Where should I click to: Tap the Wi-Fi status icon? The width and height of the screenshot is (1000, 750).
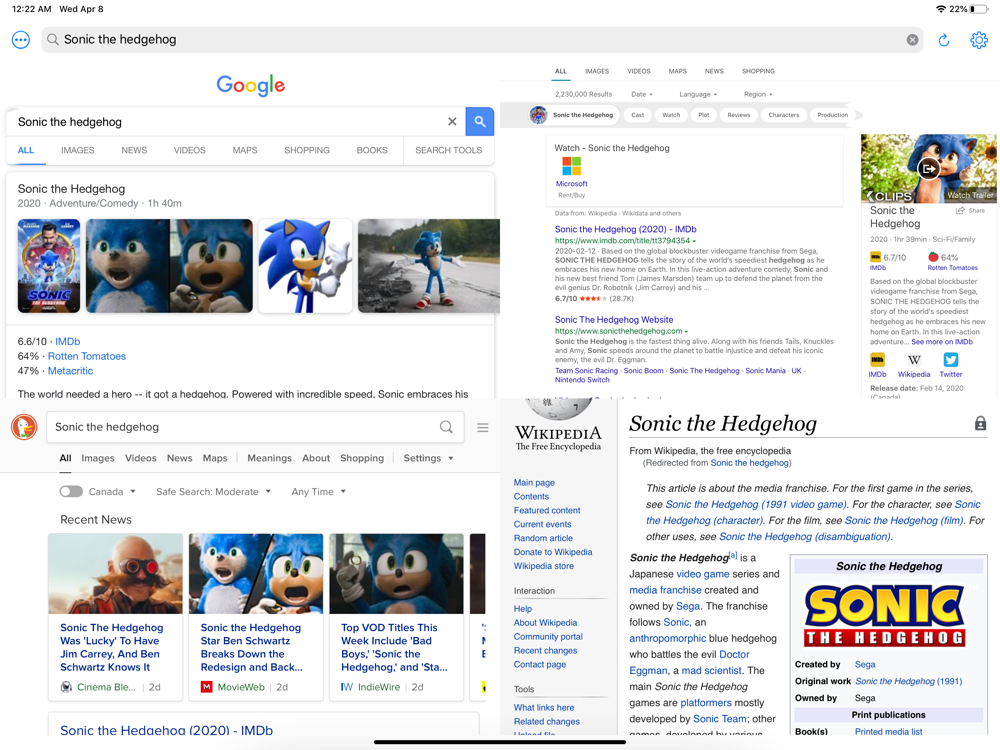(x=940, y=9)
